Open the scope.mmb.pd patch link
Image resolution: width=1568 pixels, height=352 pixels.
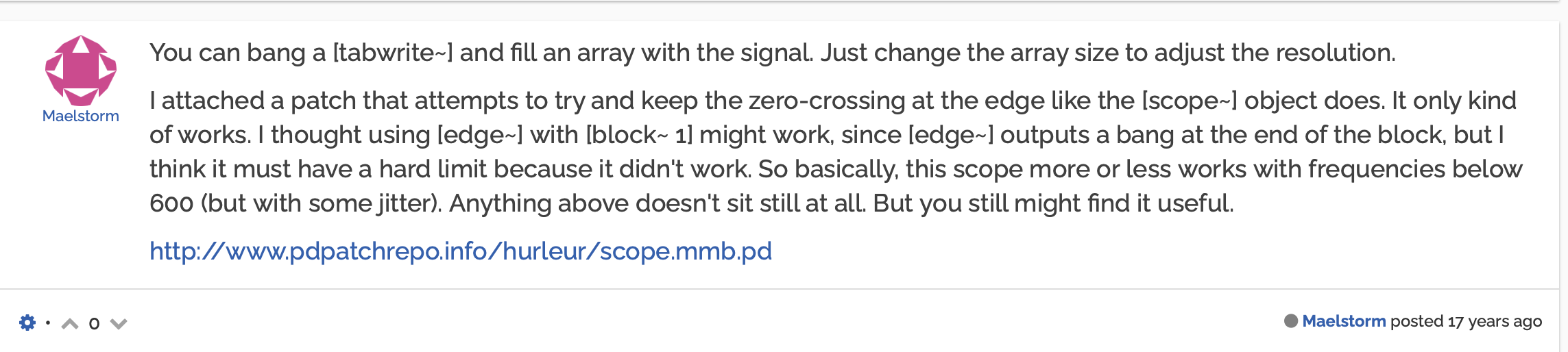click(x=460, y=251)
